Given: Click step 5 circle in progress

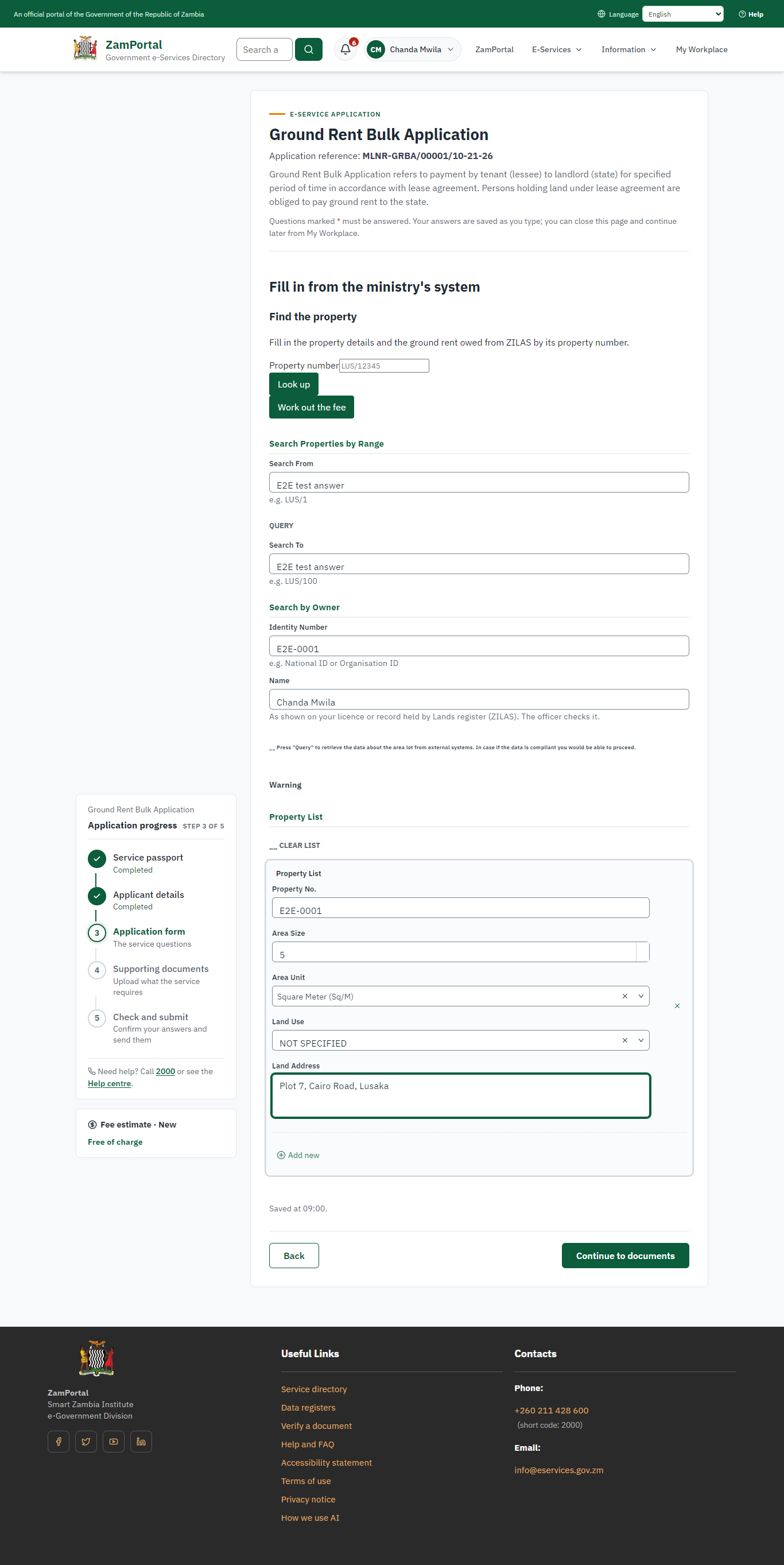Looking at the screenshot, I should (x=96, y=1018).
